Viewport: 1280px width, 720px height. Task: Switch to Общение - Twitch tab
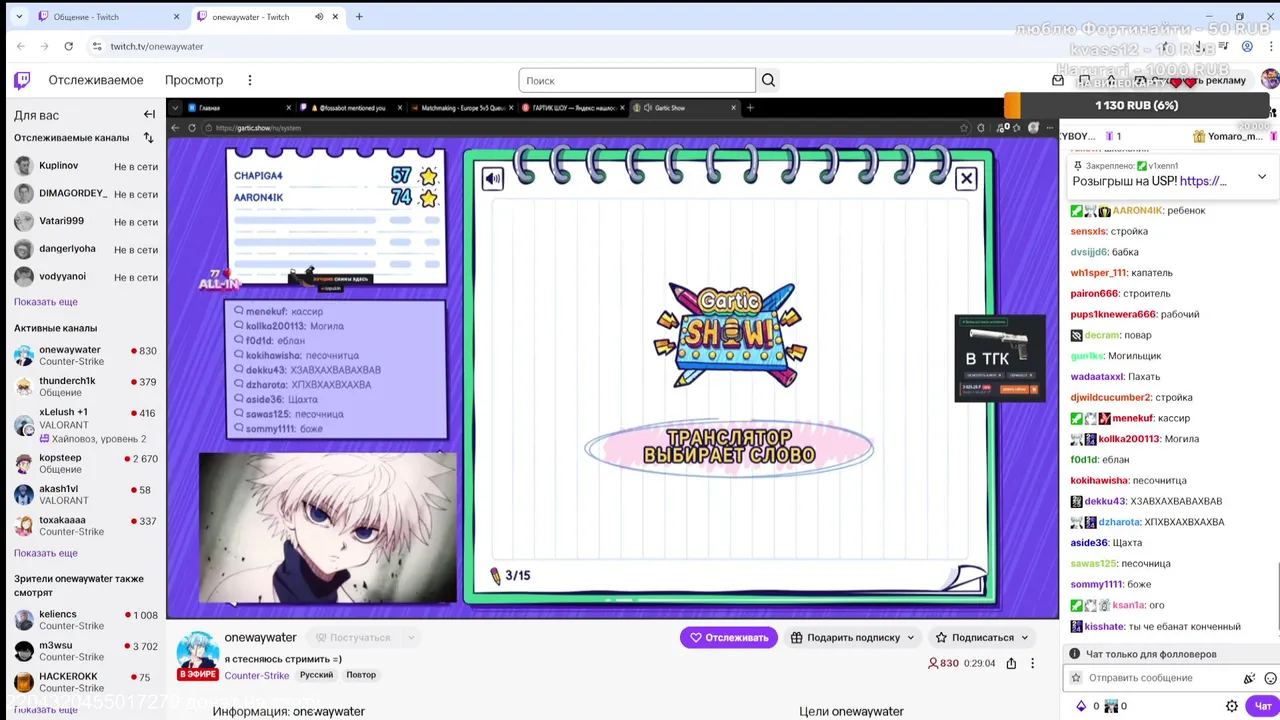click(108, 16)
